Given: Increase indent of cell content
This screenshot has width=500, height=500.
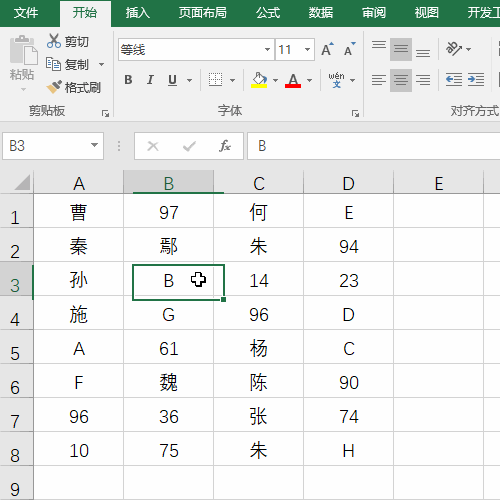Looking at the screenshot, I should coord(476,80).
